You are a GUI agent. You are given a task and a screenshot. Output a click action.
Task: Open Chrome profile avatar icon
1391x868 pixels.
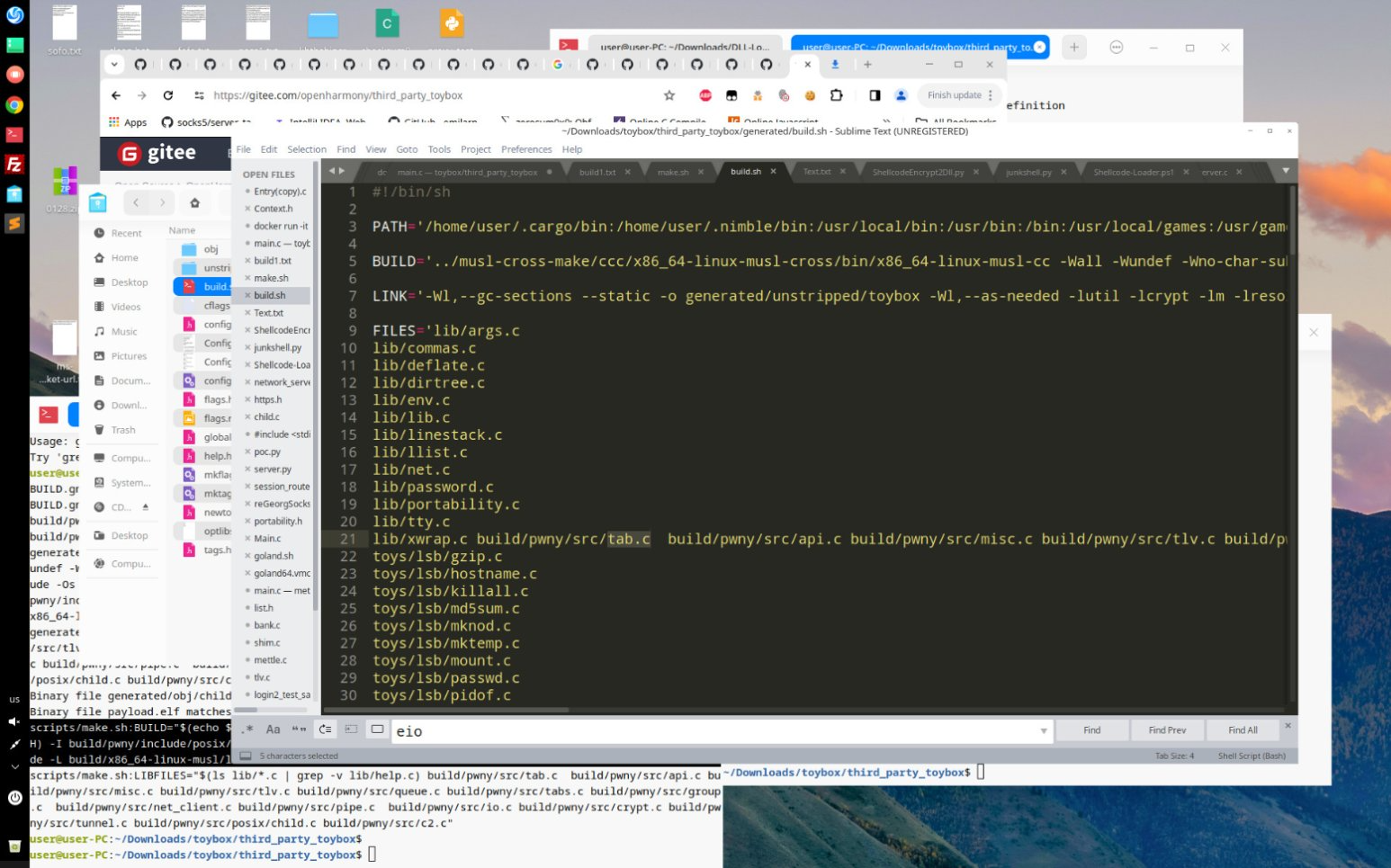click(x=901, y=95)
